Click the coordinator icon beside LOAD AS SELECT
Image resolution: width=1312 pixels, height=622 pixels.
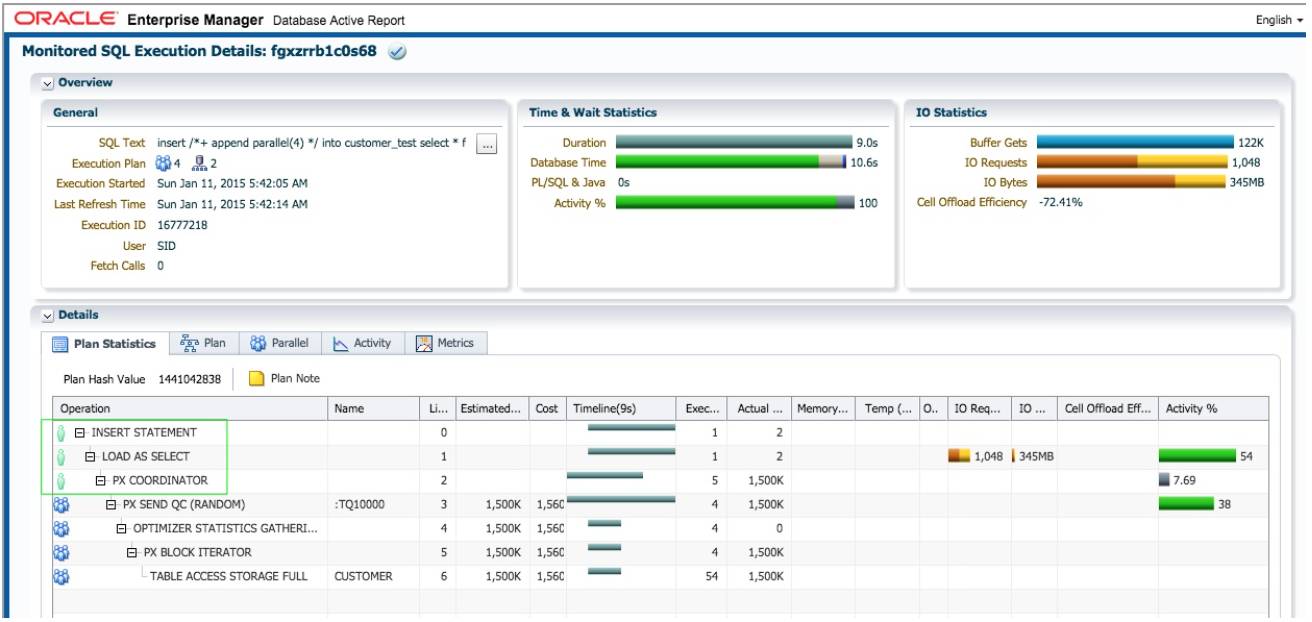coord(60,457)
